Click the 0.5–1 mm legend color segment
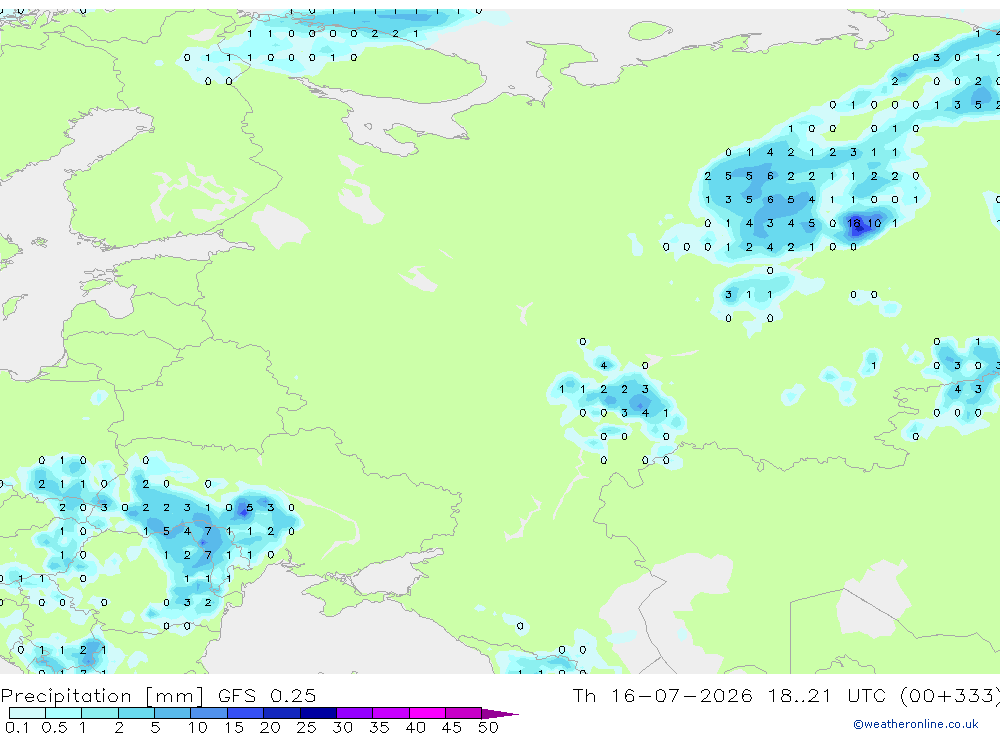Screen dimensions: 1000x733 coord(64,713)
